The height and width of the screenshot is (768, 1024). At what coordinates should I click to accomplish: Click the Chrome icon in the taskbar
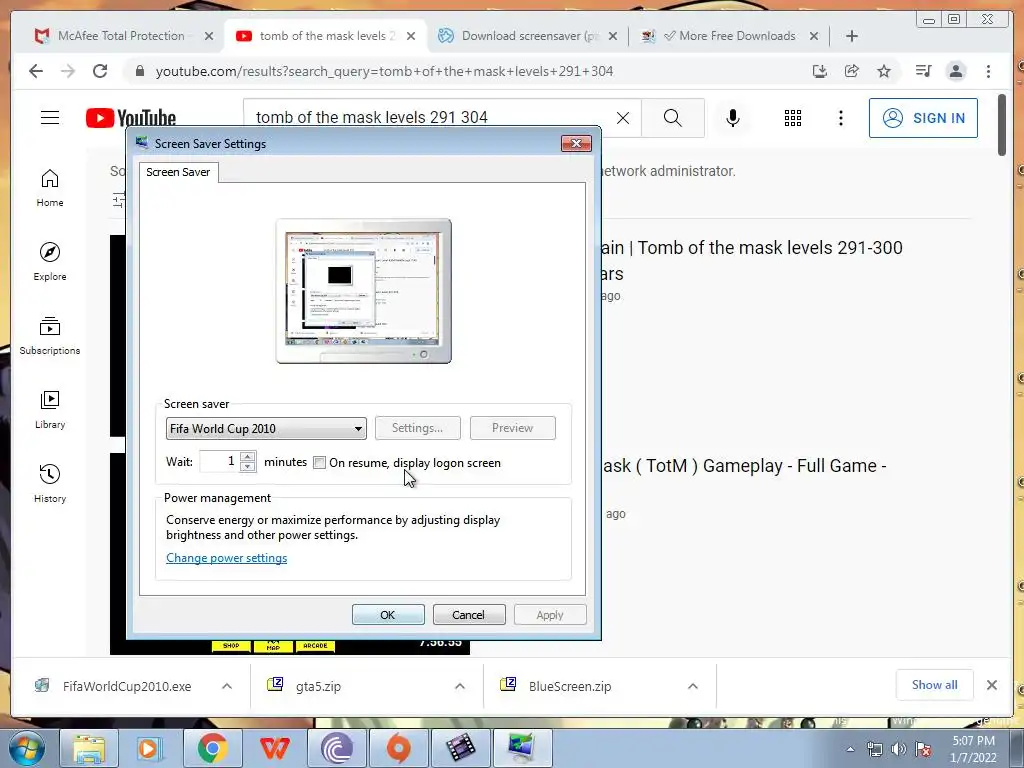click(212, 748)
